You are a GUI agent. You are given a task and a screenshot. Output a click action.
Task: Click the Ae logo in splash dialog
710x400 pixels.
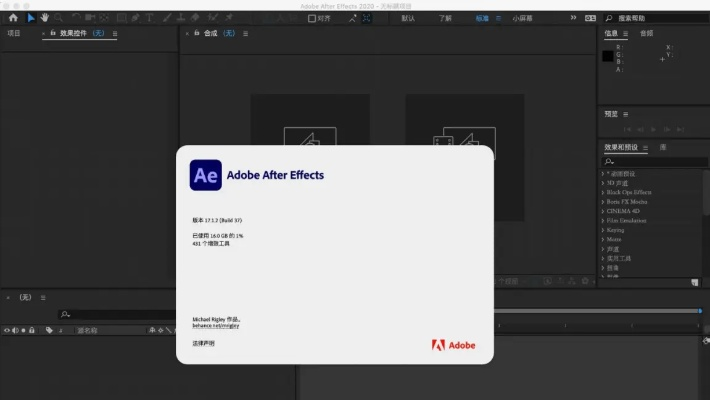coord(205,175)
